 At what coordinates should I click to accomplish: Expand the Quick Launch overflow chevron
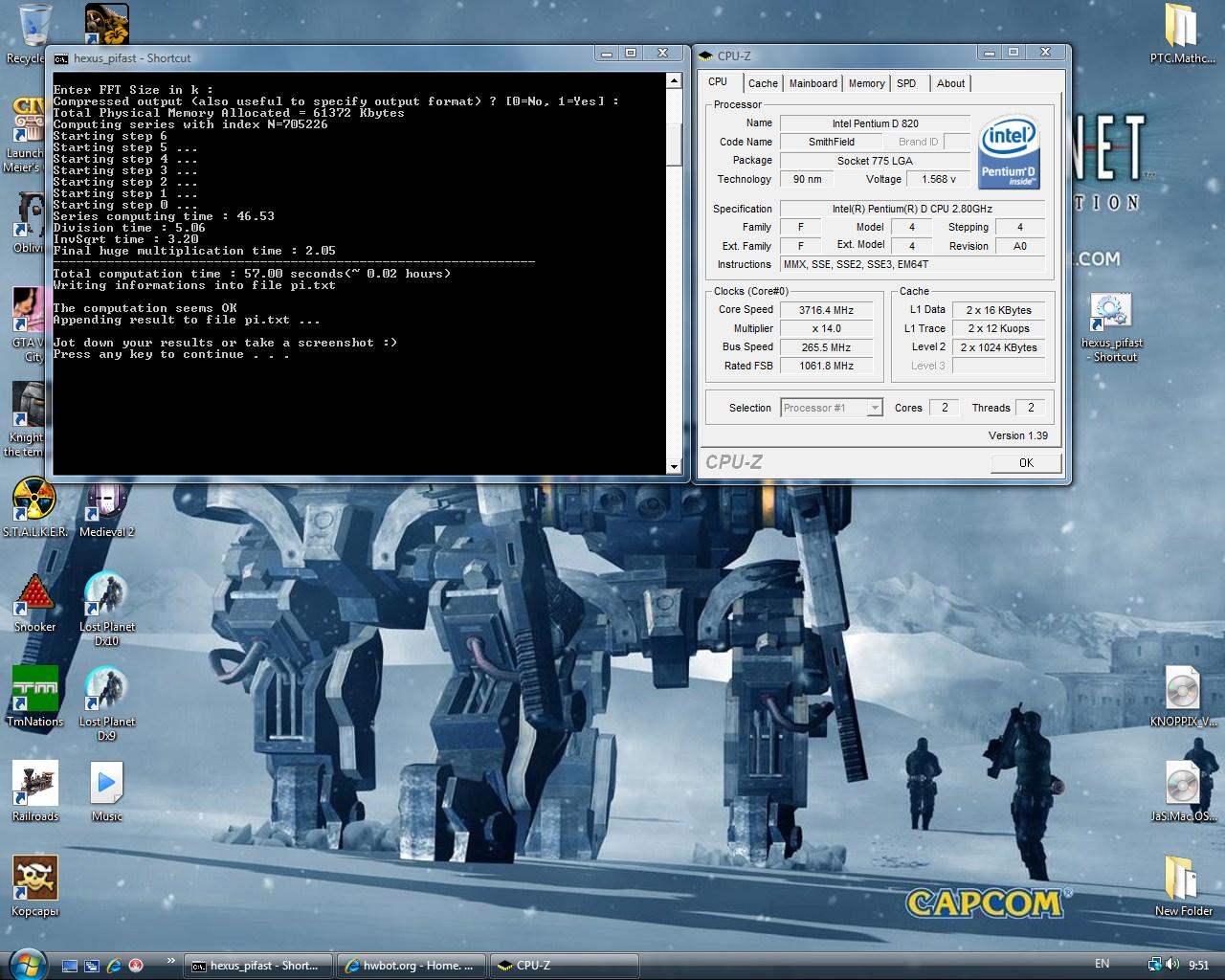(171, 961)
